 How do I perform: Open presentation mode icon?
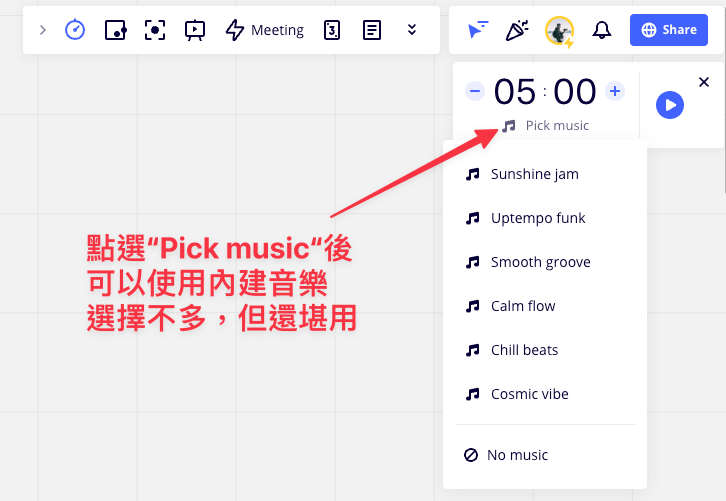[x=195, y=30]
